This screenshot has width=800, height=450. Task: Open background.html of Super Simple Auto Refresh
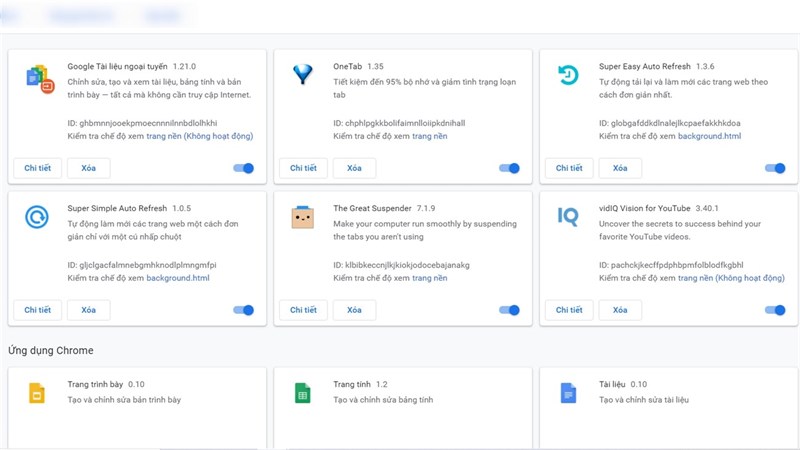[x=178, y=278]
